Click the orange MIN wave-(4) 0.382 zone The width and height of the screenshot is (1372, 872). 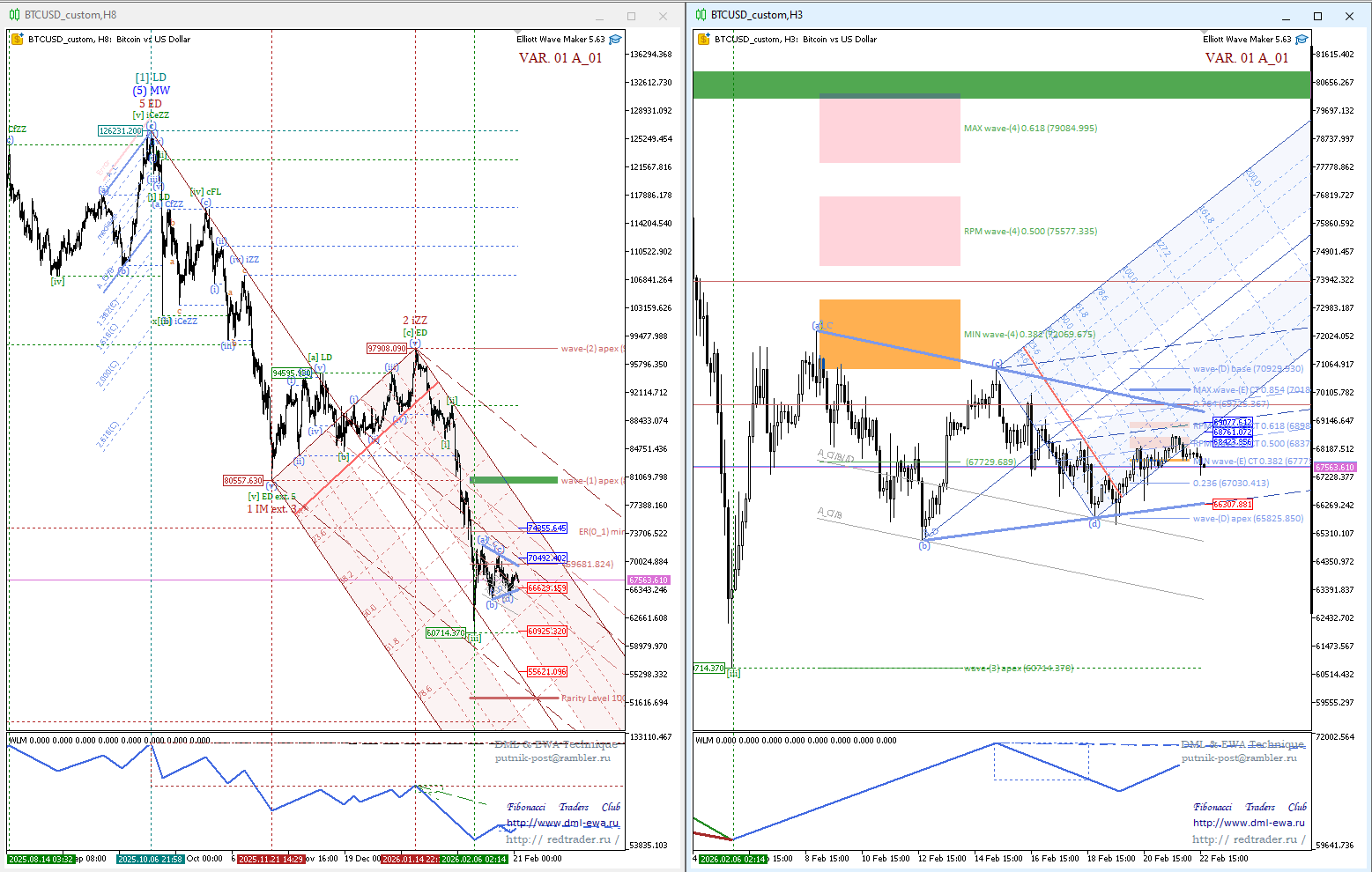pyautogui.click(x=889, y=334)
